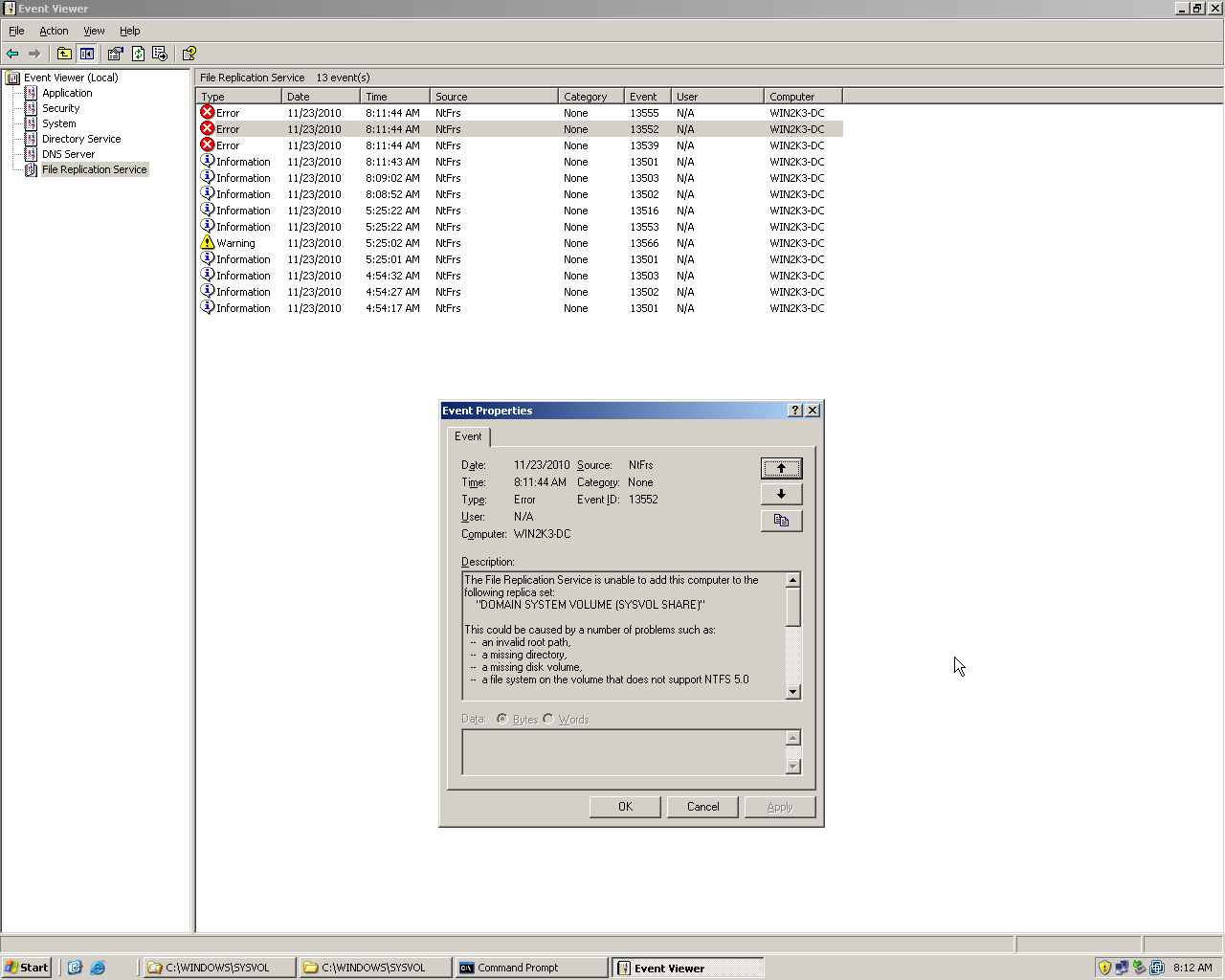This screenshot has height=980, width=1225.
Task: Select the Directory Service log tree item
Action: point(81,139)
